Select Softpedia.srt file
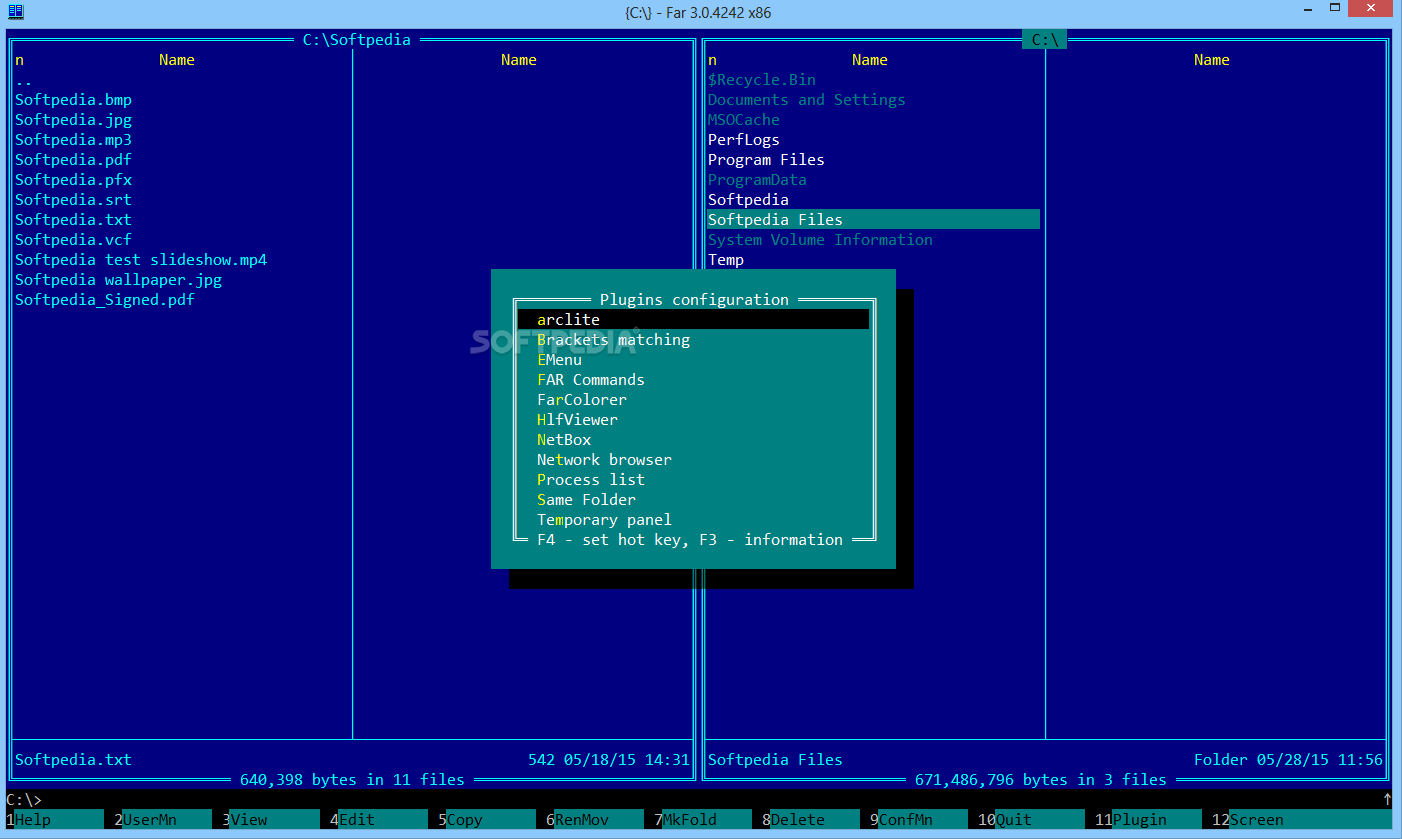Viewport: 1402px width, 839px height. 73,199
